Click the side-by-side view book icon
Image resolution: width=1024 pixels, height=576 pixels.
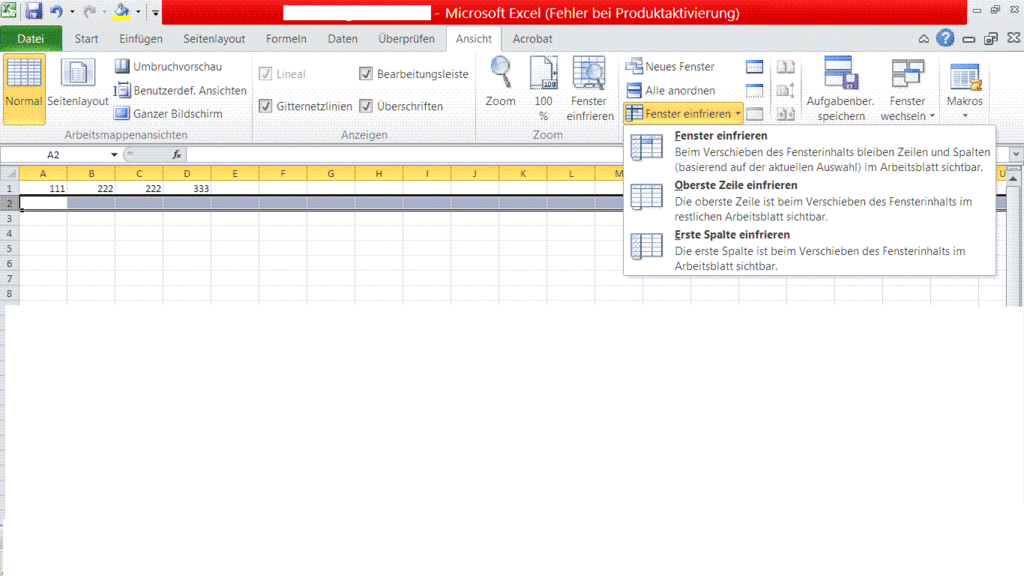786,67
